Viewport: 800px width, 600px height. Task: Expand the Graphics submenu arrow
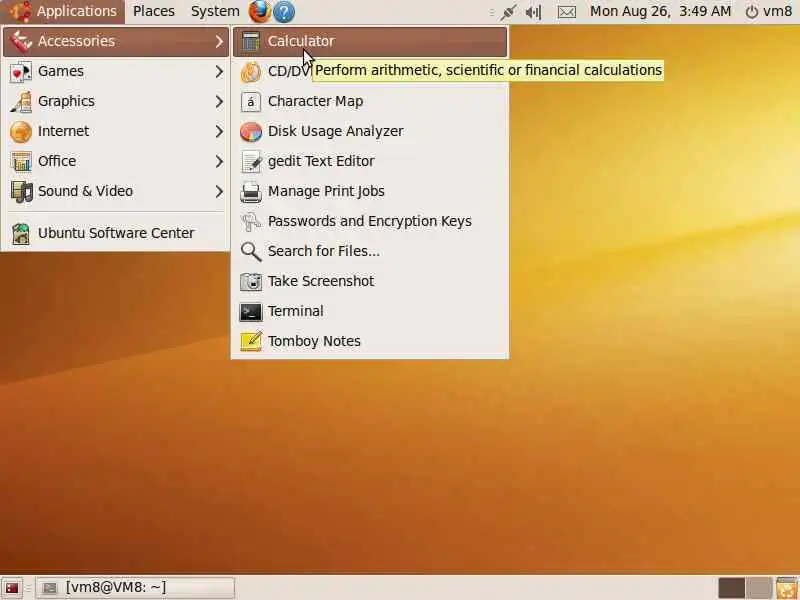(219, 102)
